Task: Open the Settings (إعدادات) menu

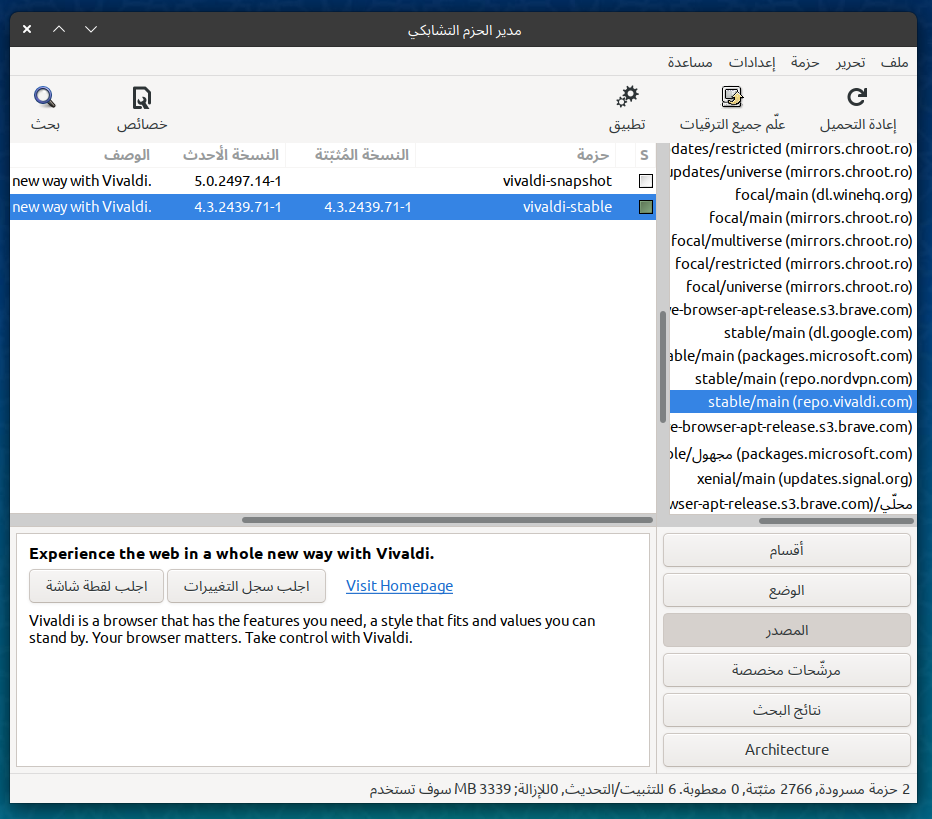Action: click(x=751, y=62)
